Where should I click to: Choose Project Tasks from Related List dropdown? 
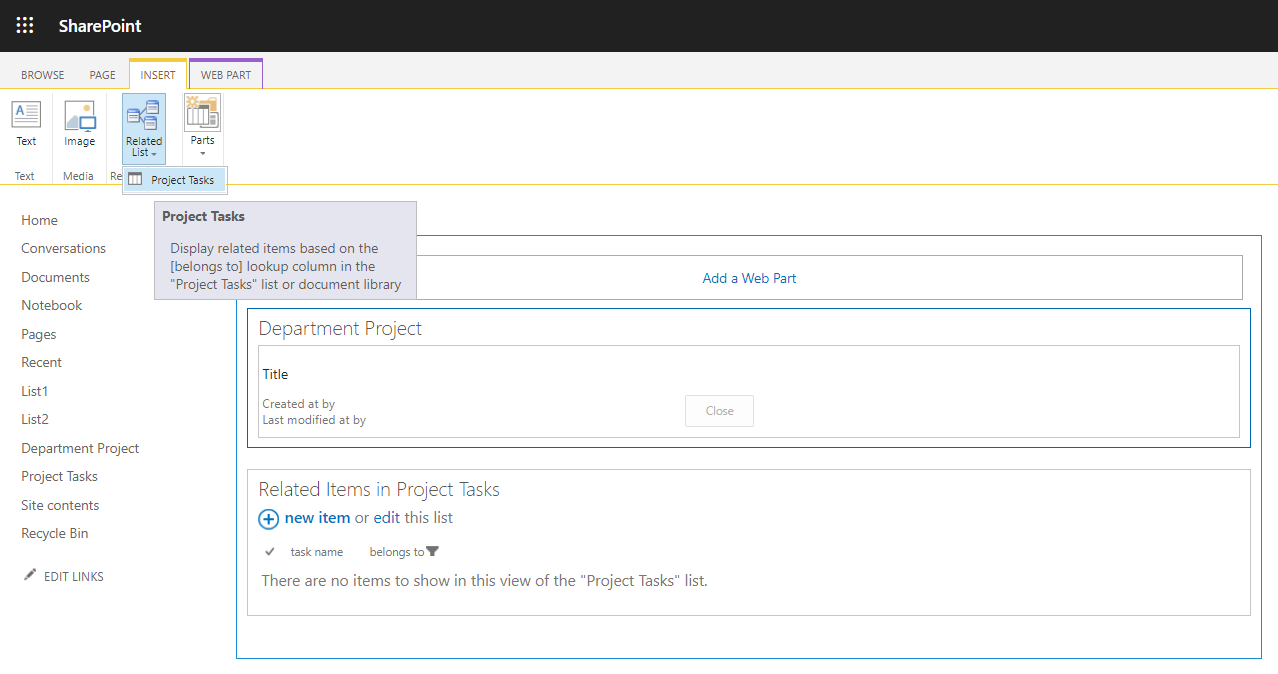tap(175, 180)
